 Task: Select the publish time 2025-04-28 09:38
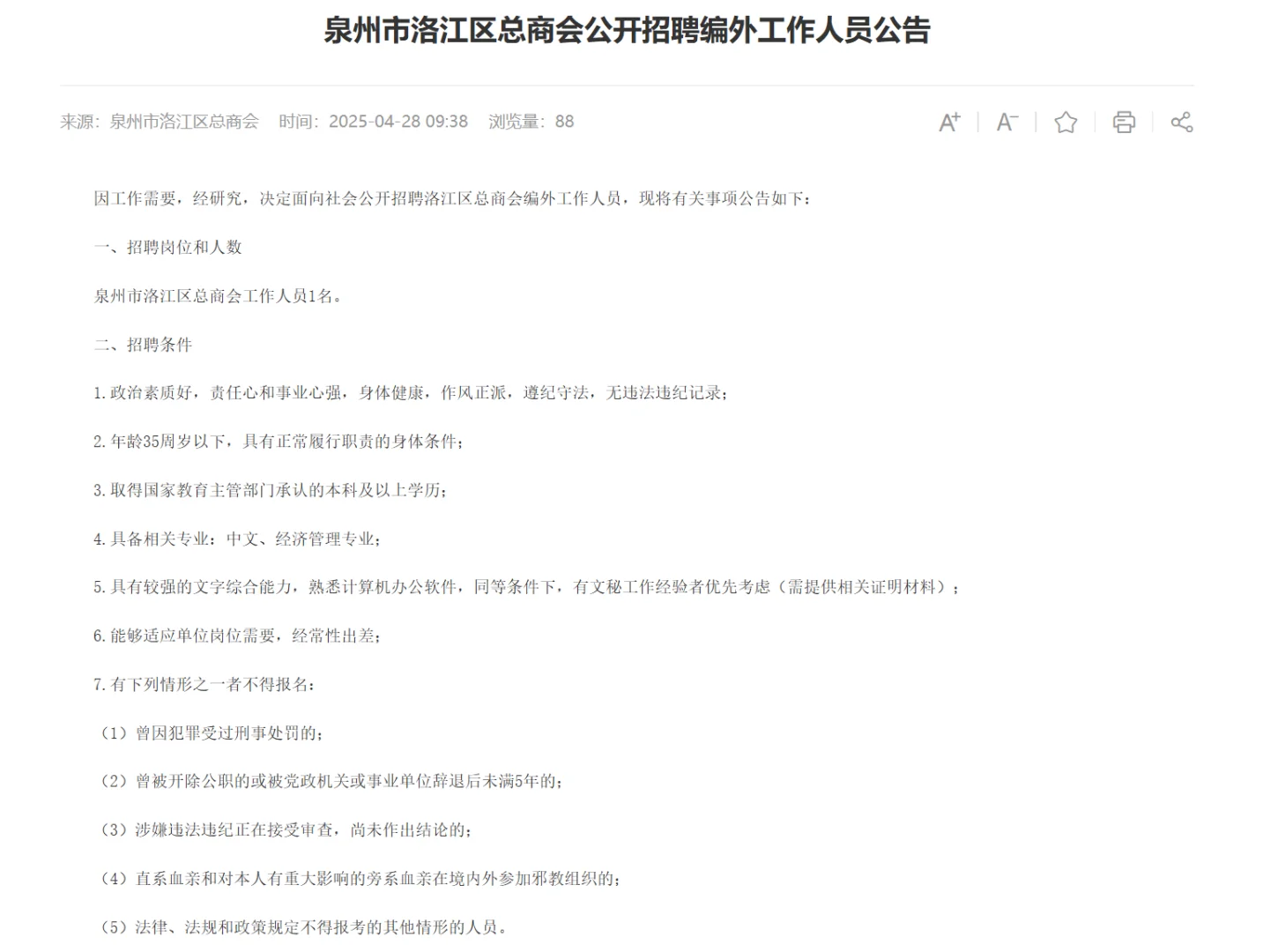click(x=398, y=122)
